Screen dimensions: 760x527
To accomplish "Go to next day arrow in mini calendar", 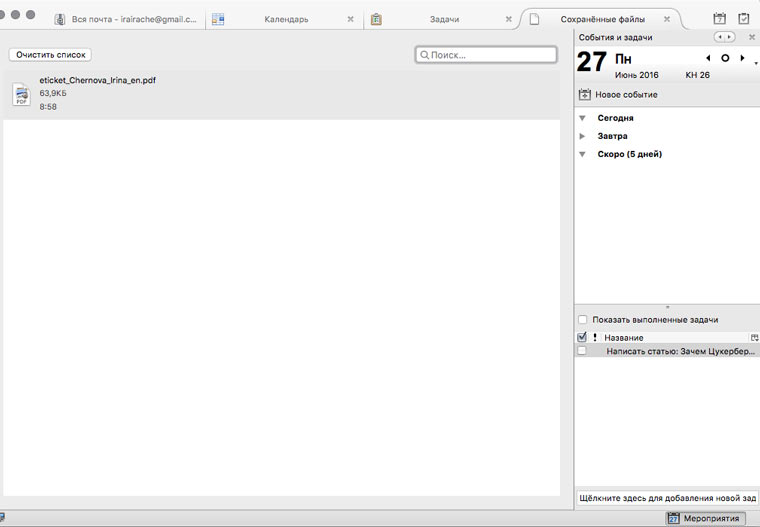I will (x=742, y=58).
